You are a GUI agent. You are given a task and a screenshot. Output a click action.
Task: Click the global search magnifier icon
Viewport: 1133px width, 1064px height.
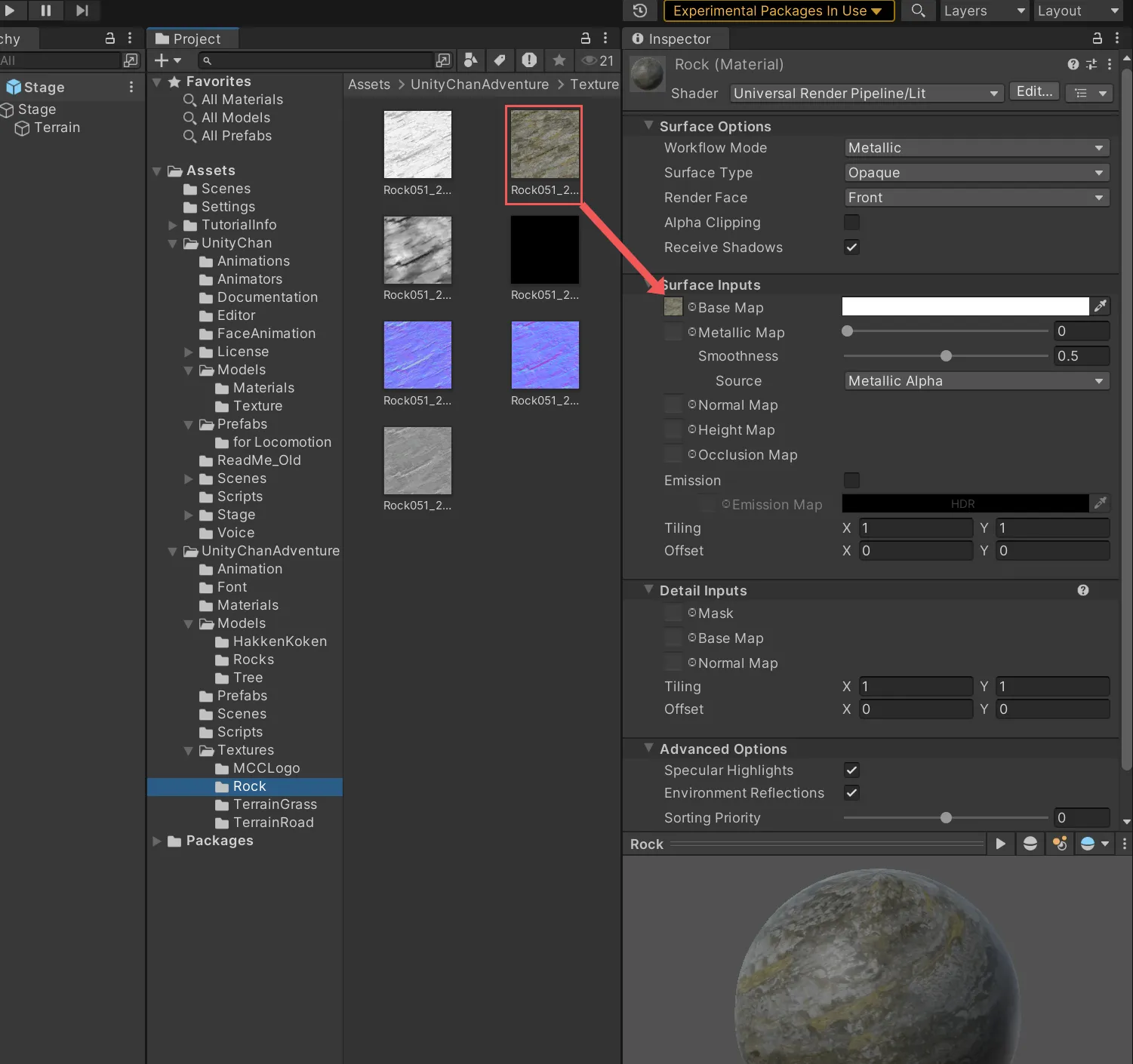pyautogui.click(x=918, y=11)
